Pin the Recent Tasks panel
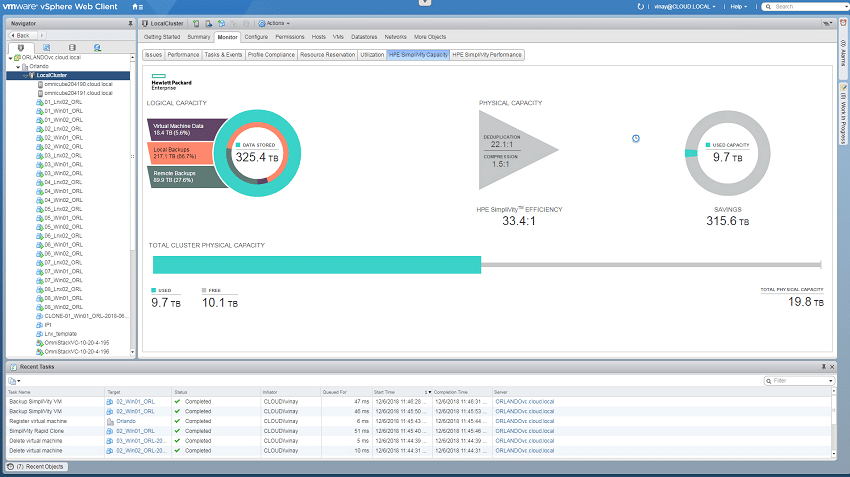Image resolution: width=850 pixels, height=477 pixels. pos(824,367)
